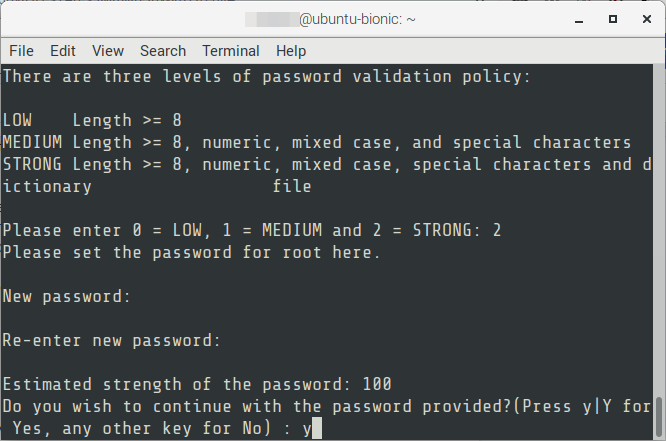This screenshot has height=441, width=666.
Task: Maximize the terminal window
Action: (612, 19)
